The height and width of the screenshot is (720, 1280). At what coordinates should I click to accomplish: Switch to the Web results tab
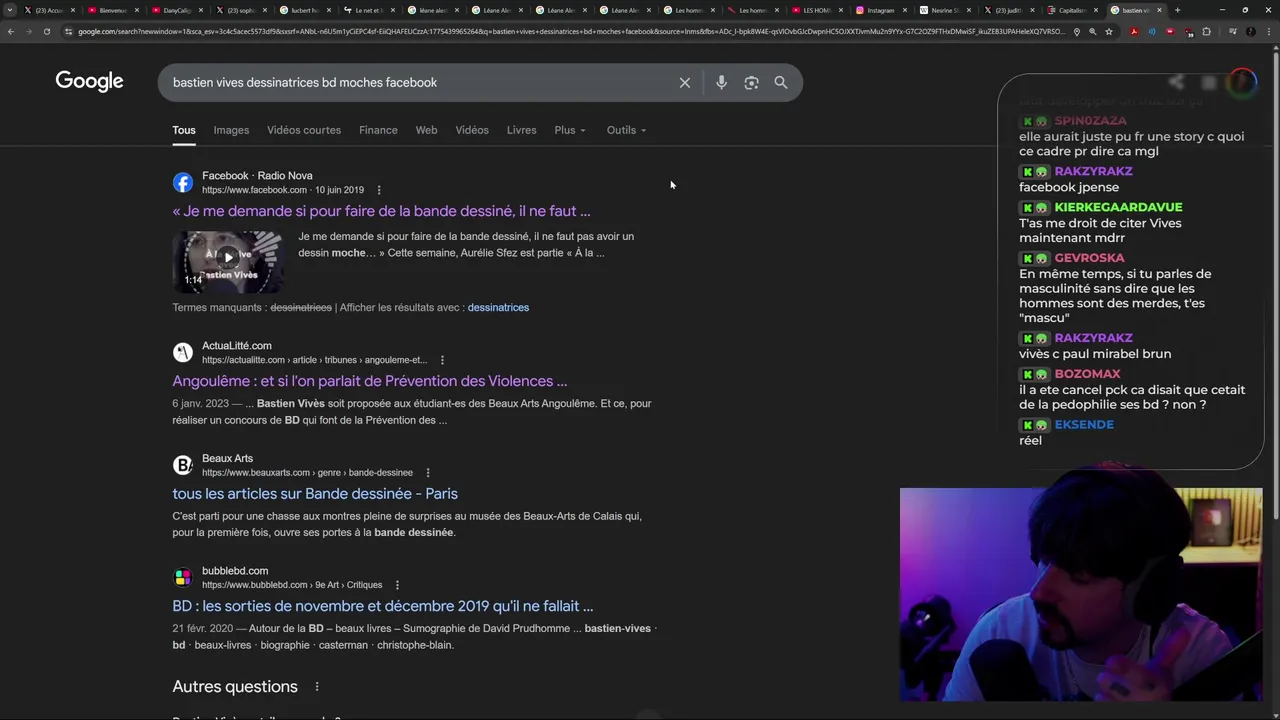(426, 130)
